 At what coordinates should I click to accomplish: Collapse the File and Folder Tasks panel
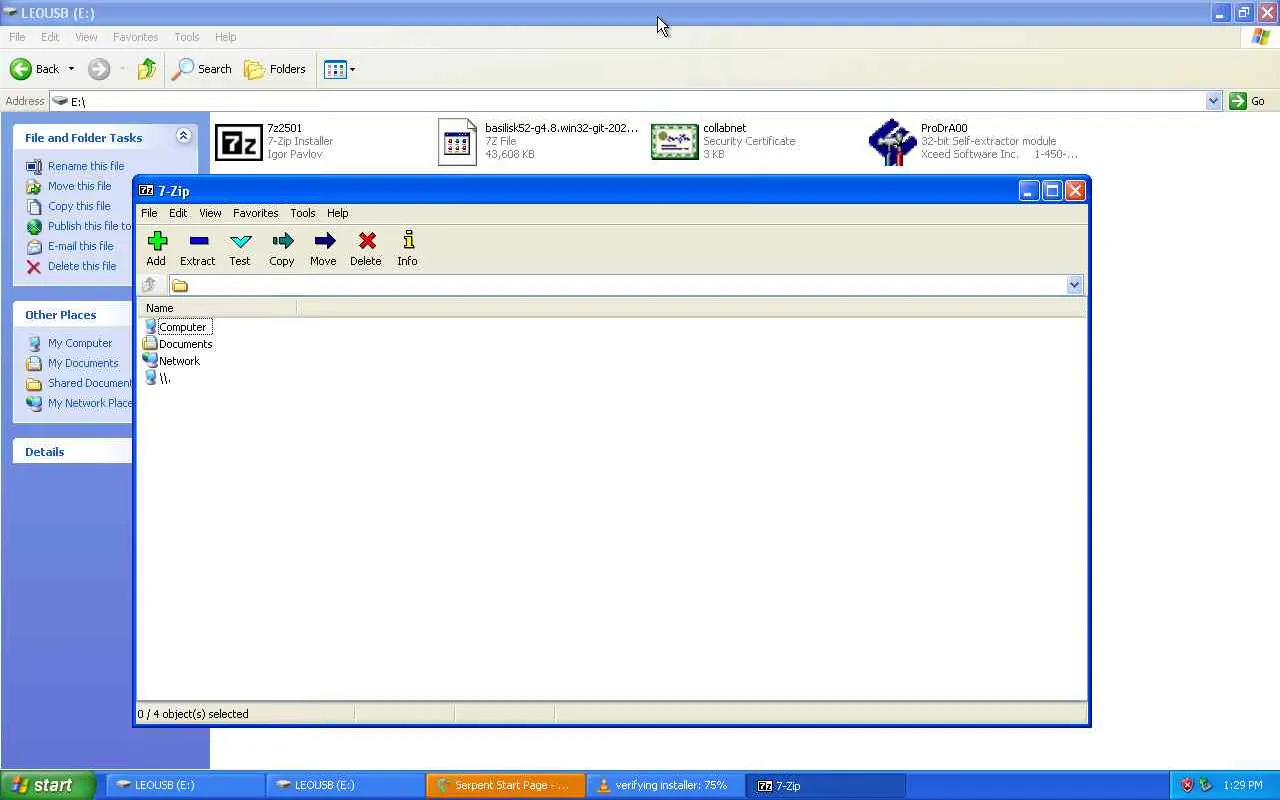click(x=183, y=136)
